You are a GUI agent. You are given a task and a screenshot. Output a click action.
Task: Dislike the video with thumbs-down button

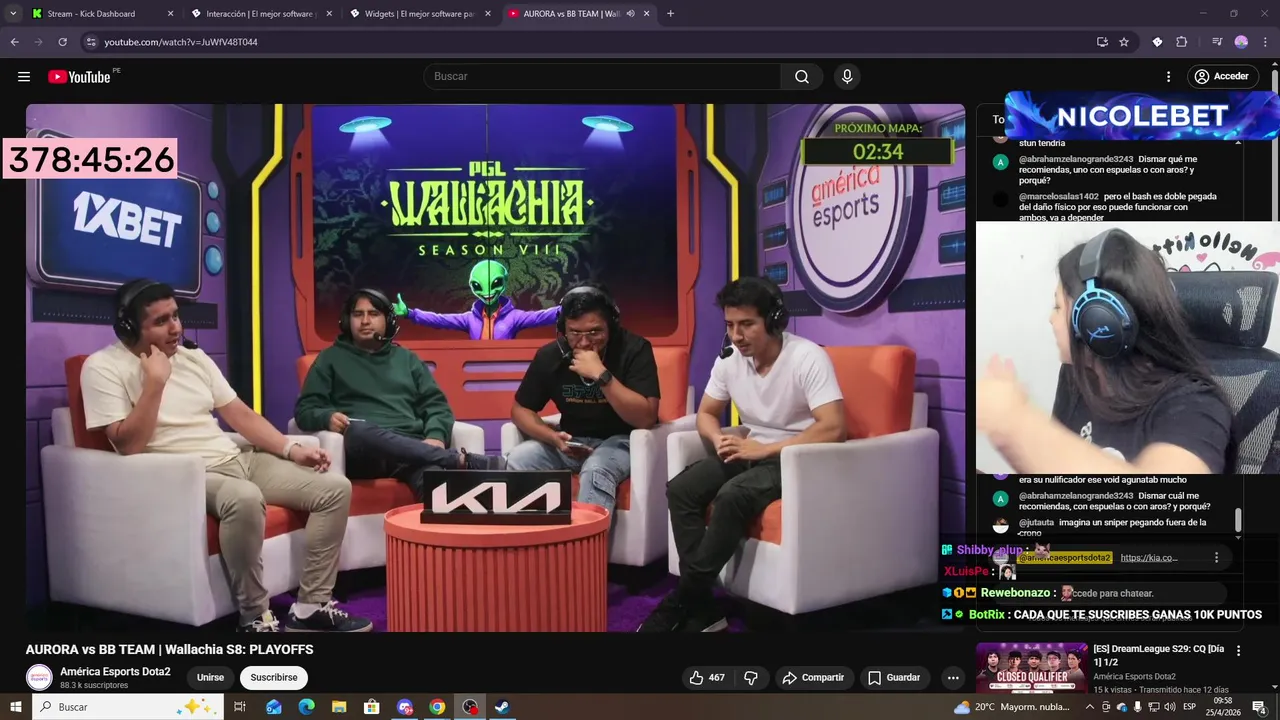[x=751, y=677]
